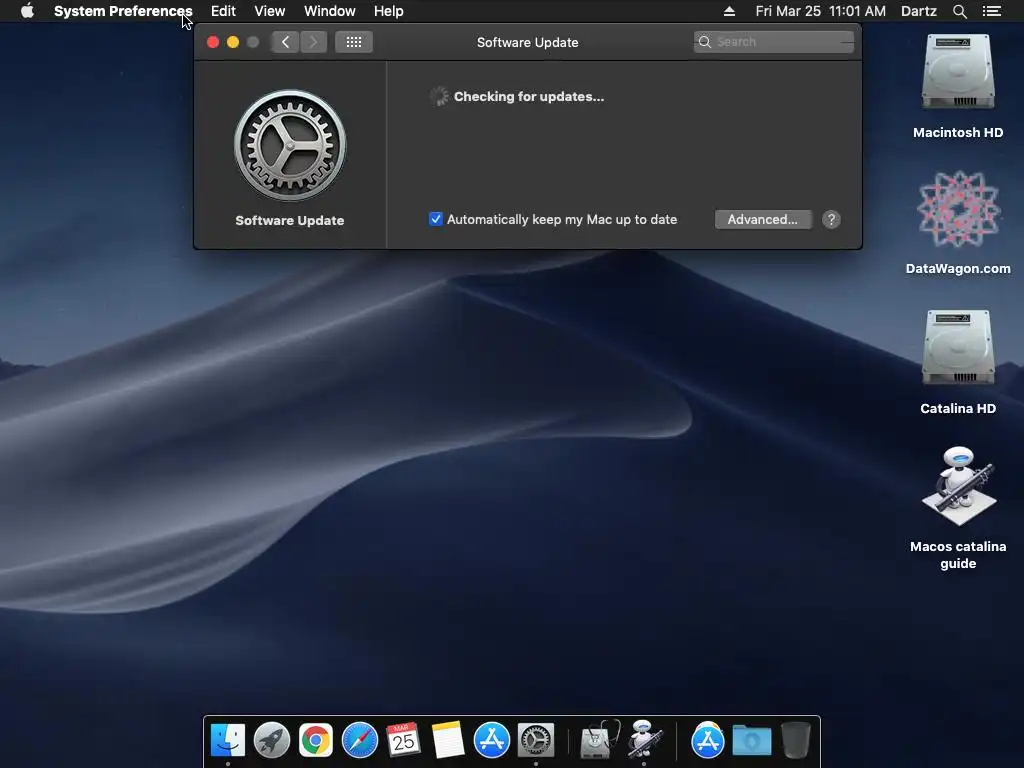
Task: Minimize the Software Update window
Action: point(232,42)
